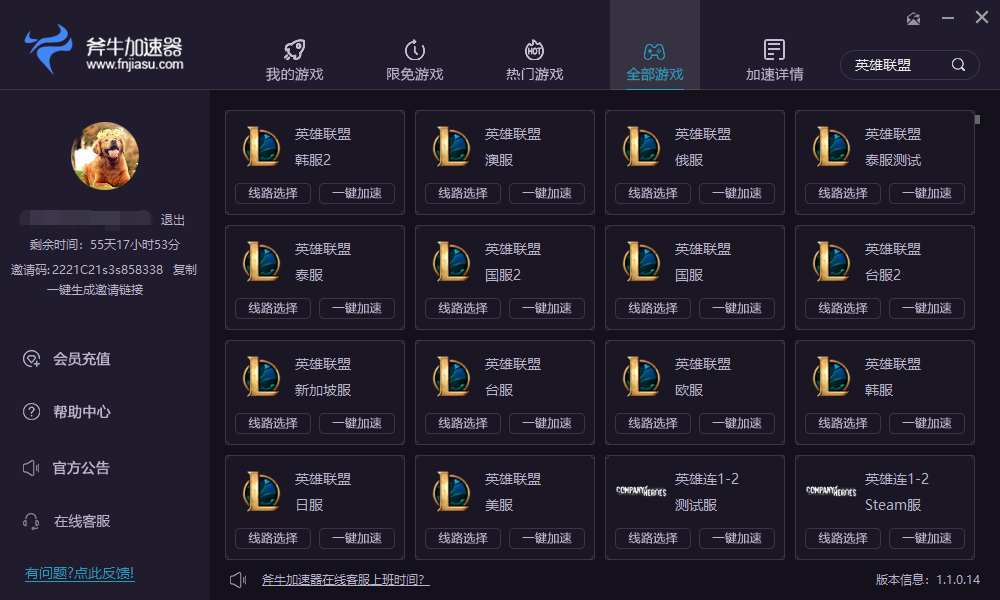Click 线路选择 for 美服
Screen dimensions: 1000x600
[x=463, y=538]
